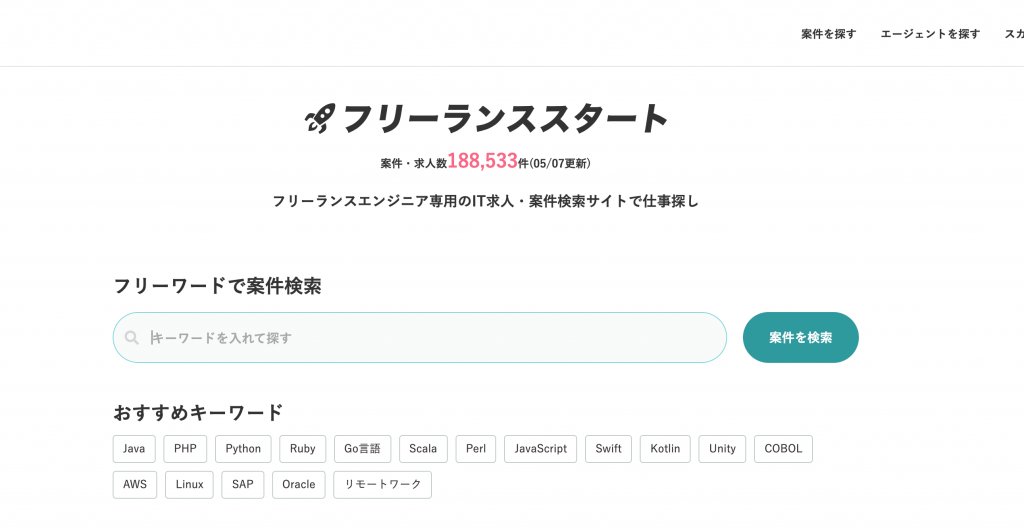Select the Linux keyword tag
This screenshot has width=1024, height=532.
point(189,485)
